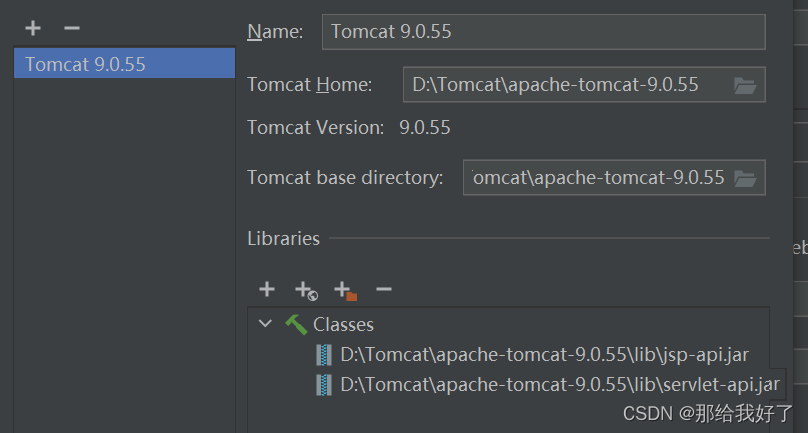This screenshot has height=433, width=808.
Task: Click jar icon beside servlet-api.jar
Action: tap(324, 385)
